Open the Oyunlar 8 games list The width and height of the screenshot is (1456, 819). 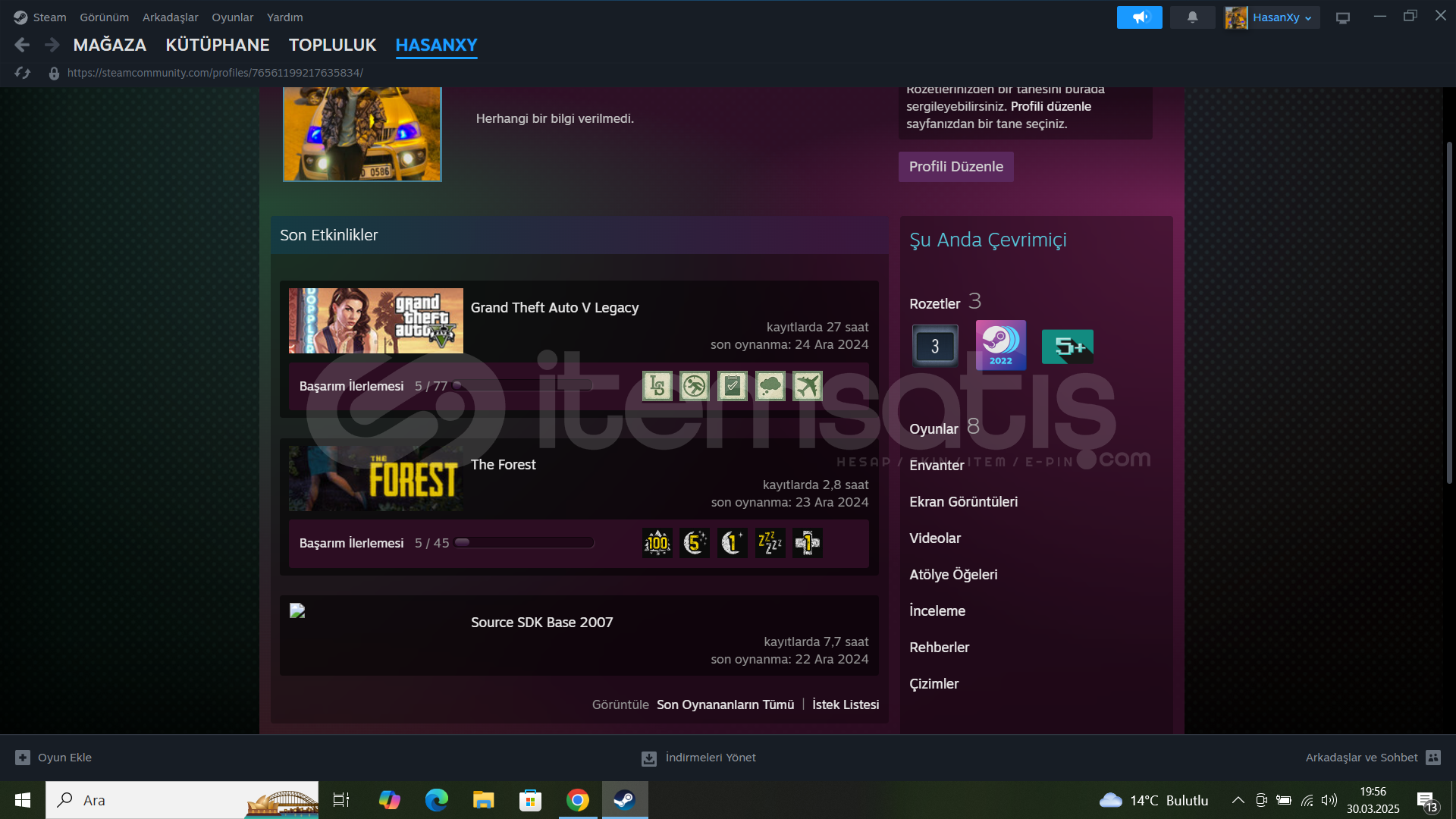(x=944, y=428)
